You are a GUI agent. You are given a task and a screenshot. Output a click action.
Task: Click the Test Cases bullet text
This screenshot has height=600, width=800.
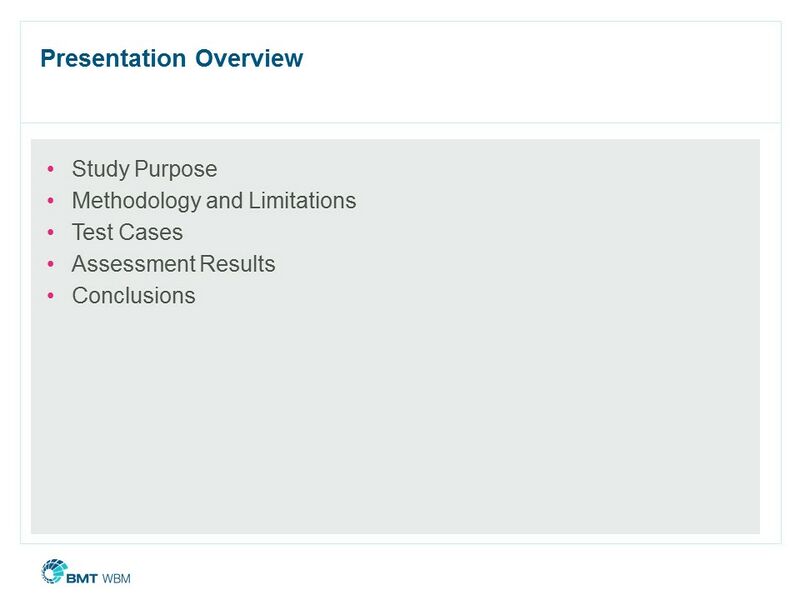click(x=127, y=233)
